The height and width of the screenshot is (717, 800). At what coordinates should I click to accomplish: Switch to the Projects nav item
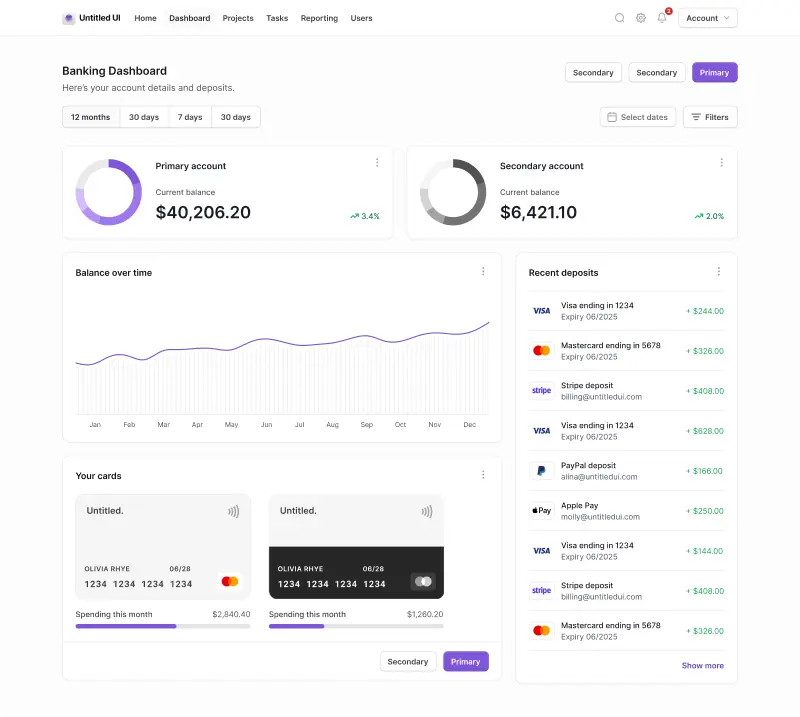pos(237,17)
